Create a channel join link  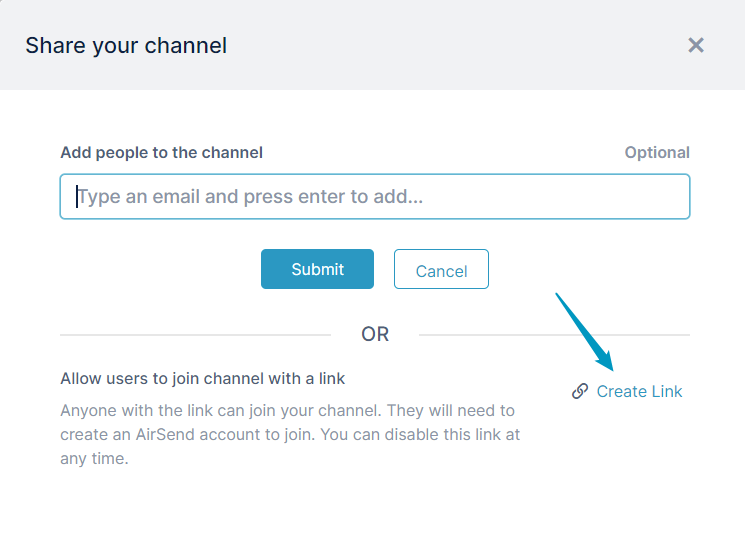click(627, 391)
